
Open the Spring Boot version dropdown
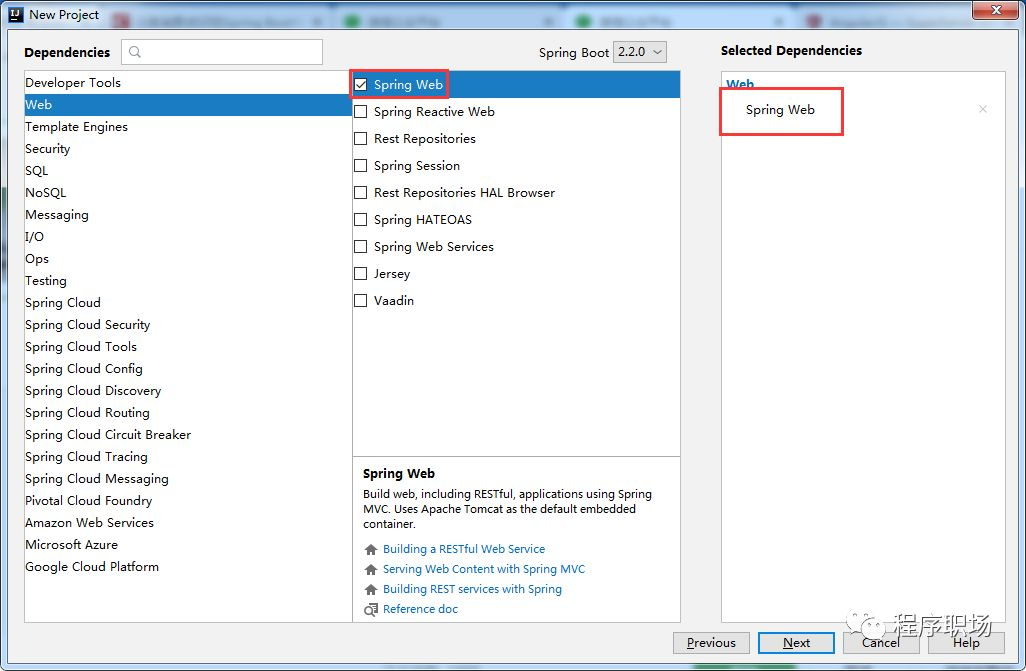(x=639, y=52)
